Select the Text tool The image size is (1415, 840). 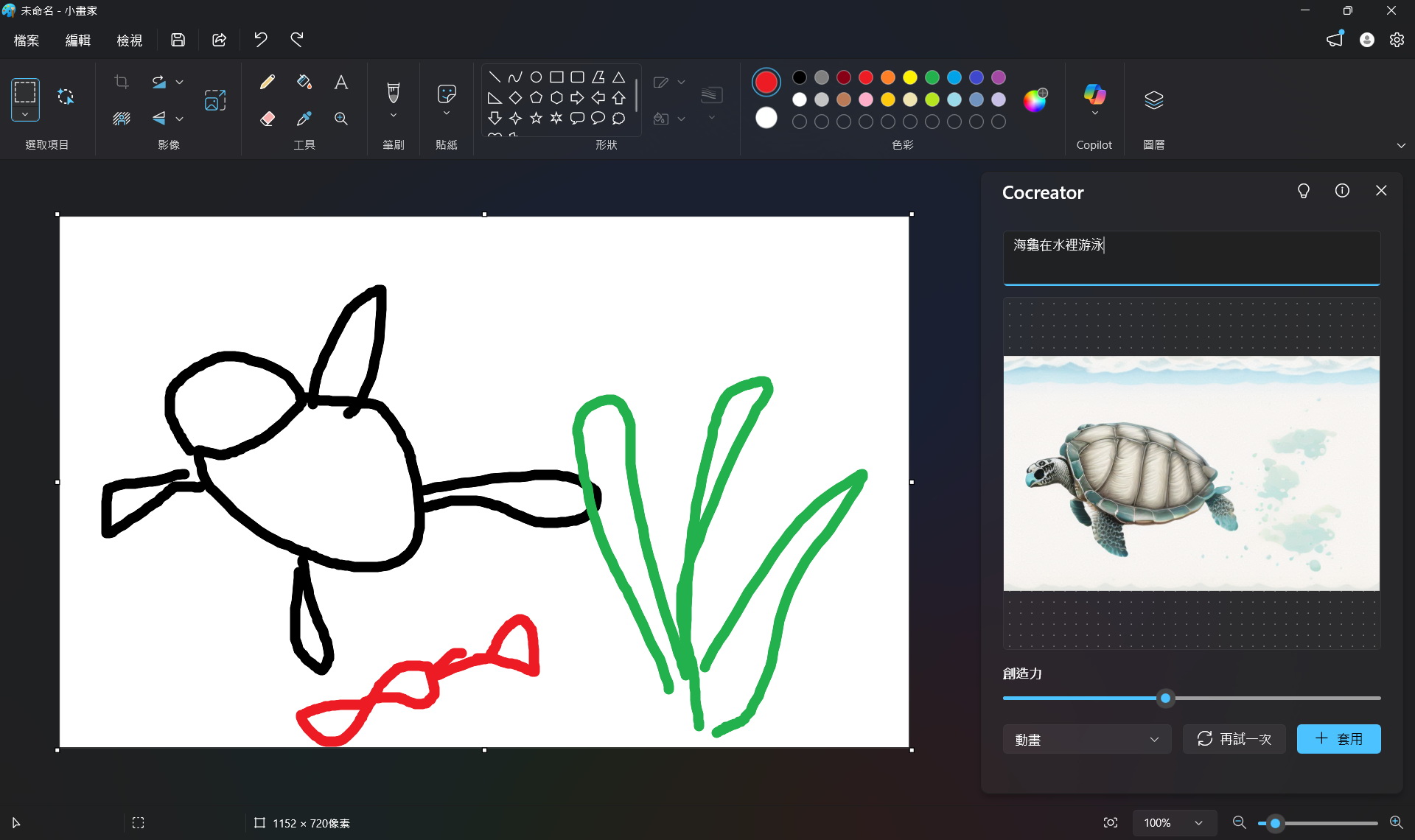click(340, 82)
